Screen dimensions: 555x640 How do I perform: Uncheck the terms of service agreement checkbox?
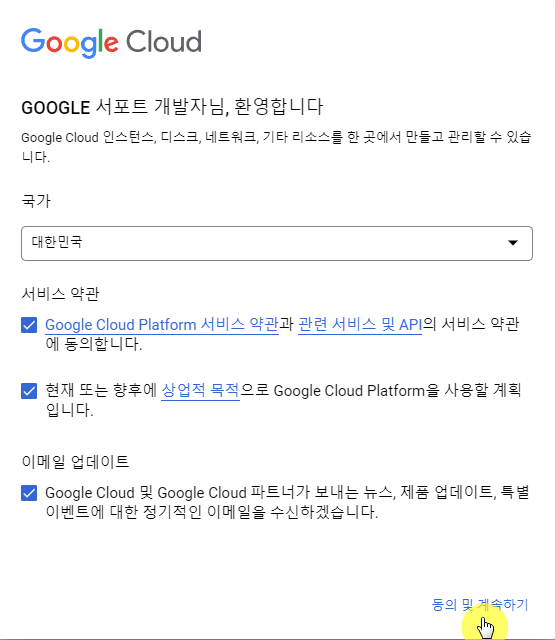29,325
